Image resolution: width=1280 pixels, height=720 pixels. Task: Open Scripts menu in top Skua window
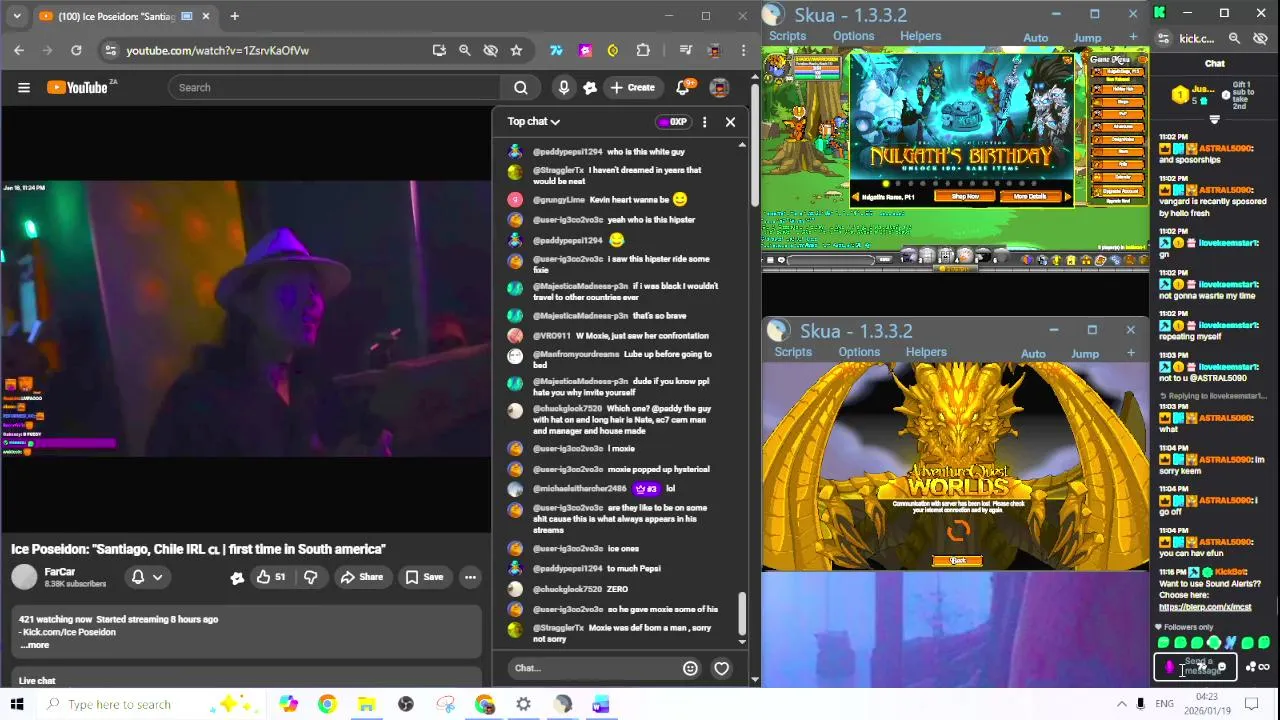[x=787, y=36]
